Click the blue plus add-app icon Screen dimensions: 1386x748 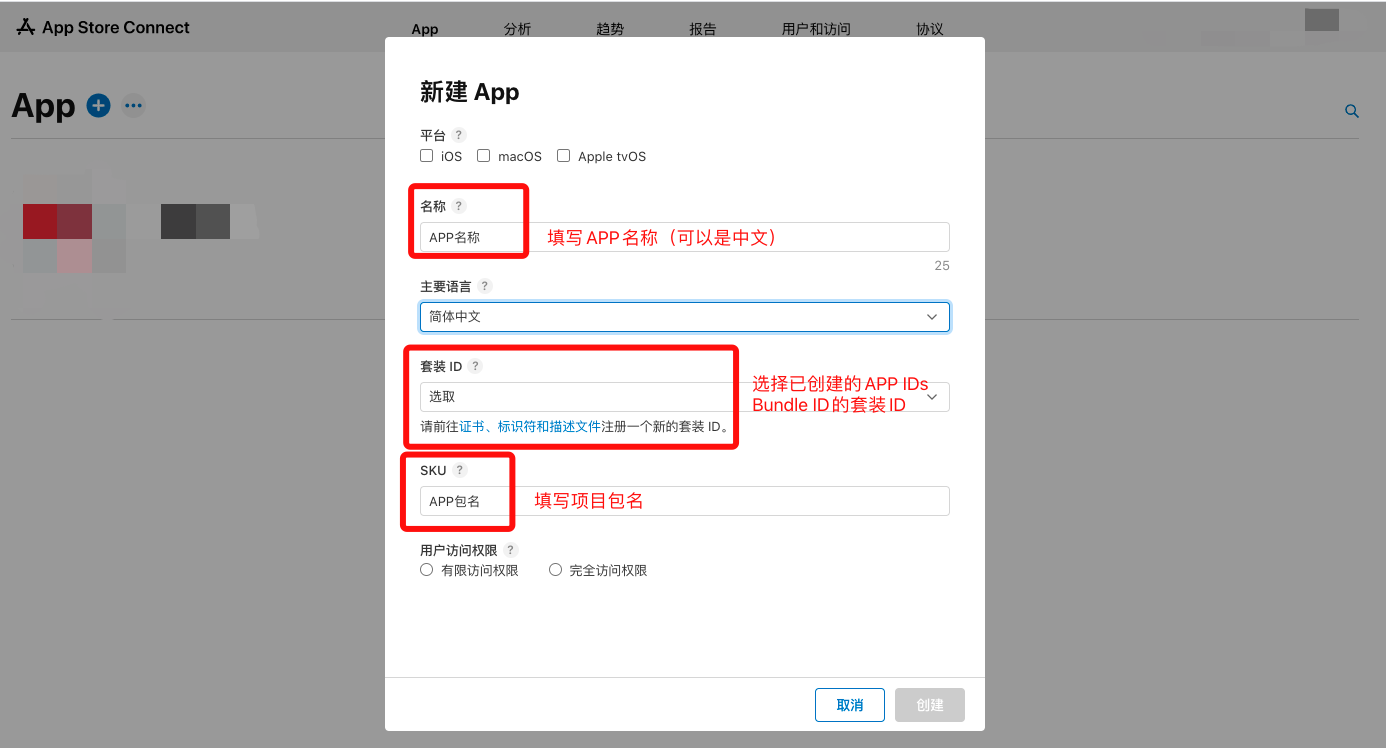tap(98, 105)
